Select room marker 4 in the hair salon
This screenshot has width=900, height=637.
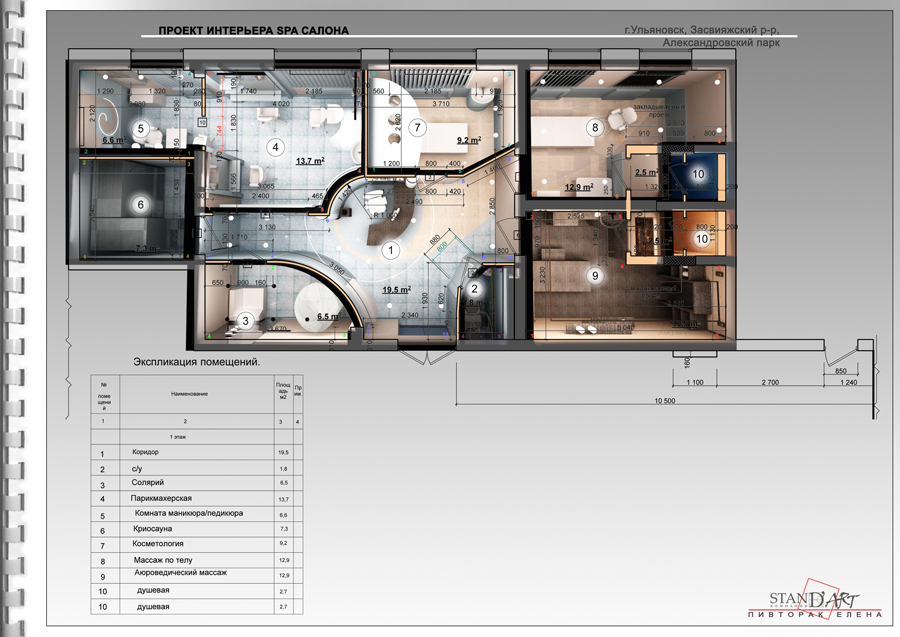tap(272, 146)
